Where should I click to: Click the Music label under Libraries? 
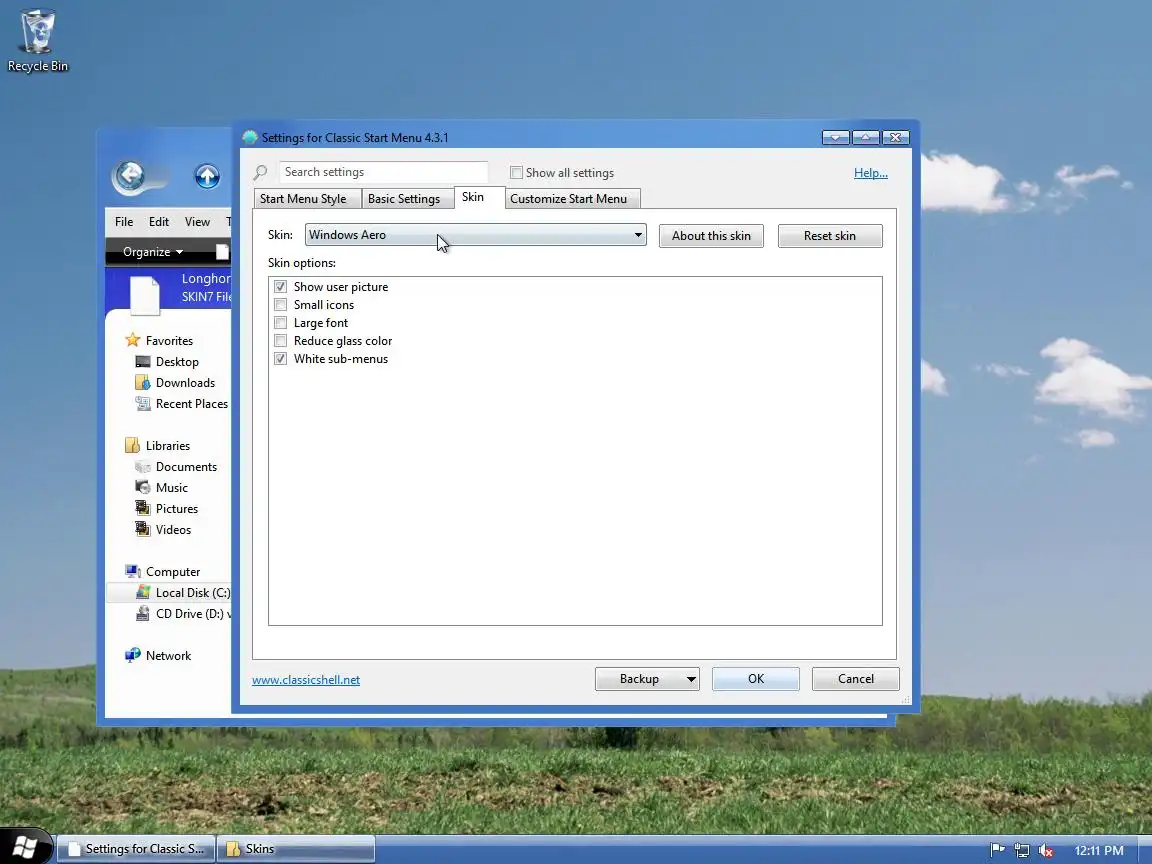pyautogui.click(x=172, y=487)
